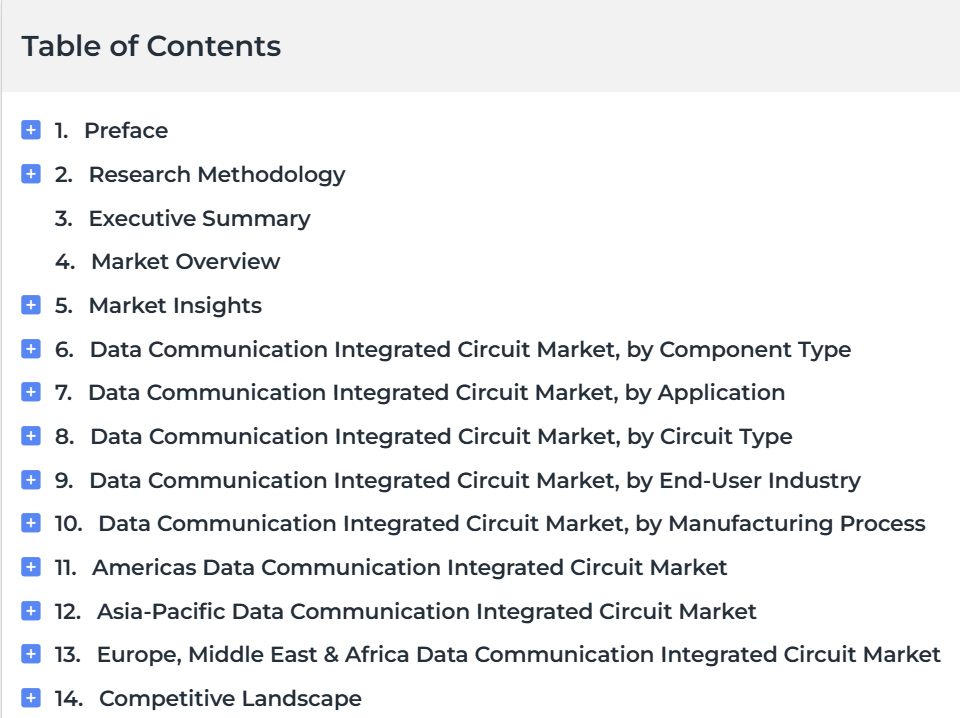Expand the Americas market plus icon
This screenshot has height=718, width=960.
click(x=31, y=567)
